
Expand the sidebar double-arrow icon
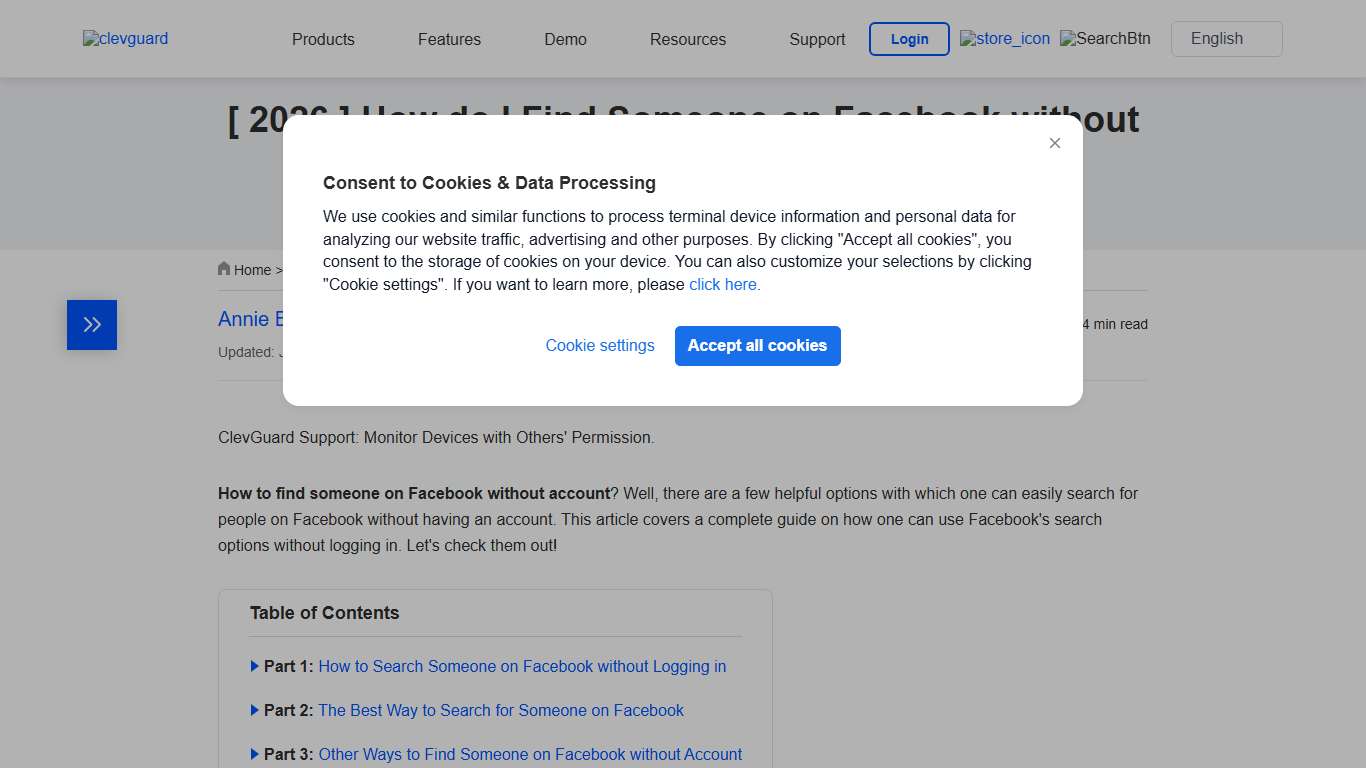91,324
